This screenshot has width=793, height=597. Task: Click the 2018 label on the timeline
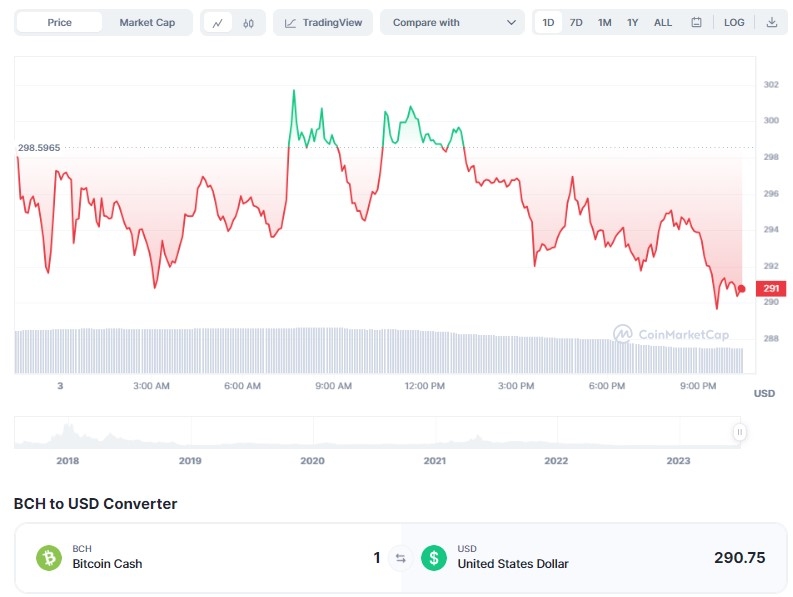[x=68, y=461]
